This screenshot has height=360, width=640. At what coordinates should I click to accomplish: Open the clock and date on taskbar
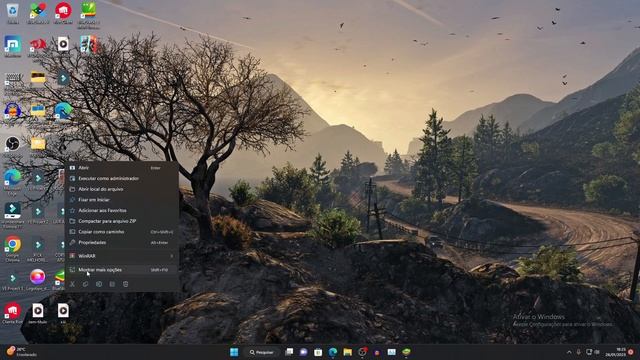[615, 352]
